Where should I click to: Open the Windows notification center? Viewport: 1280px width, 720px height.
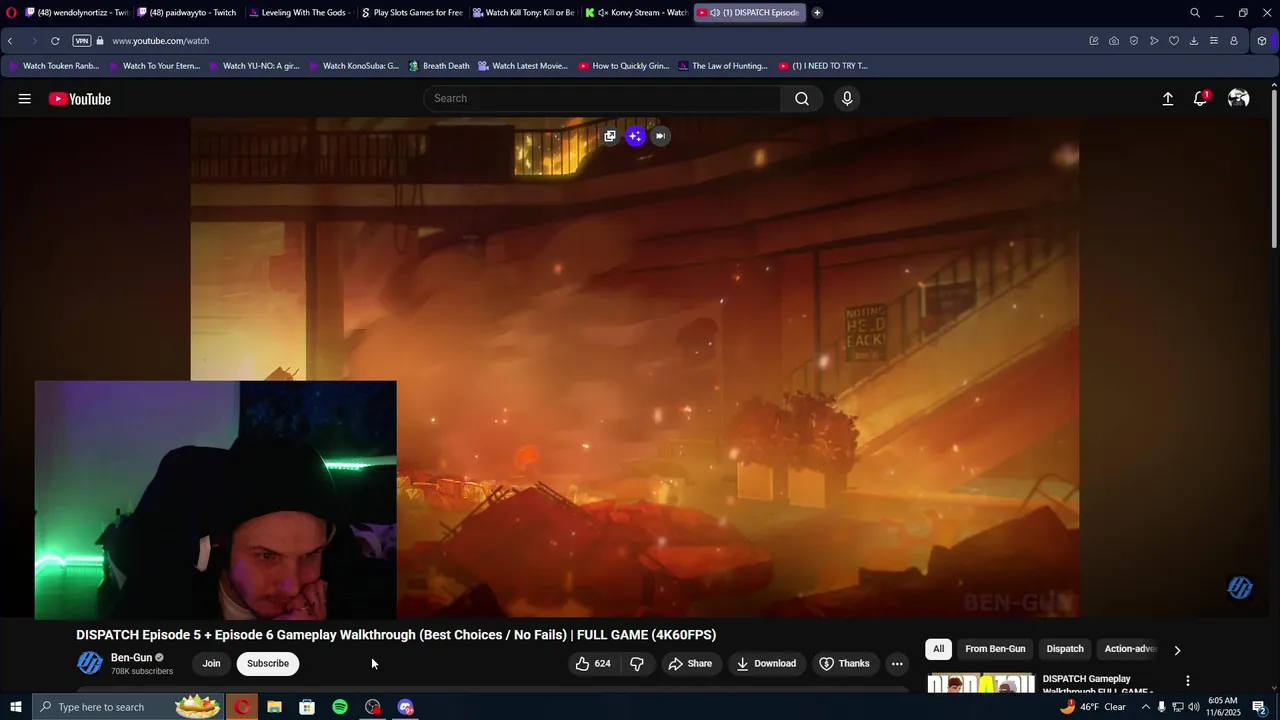[x=1260, y=707]
